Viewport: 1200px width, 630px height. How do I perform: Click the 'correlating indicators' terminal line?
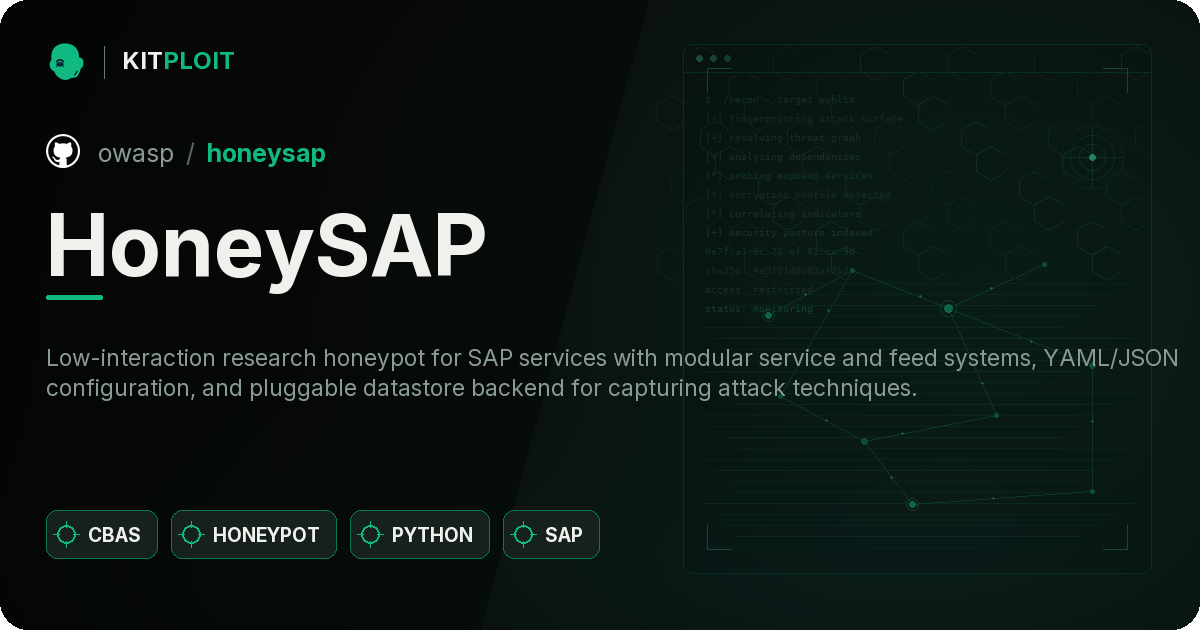(783, 214)
